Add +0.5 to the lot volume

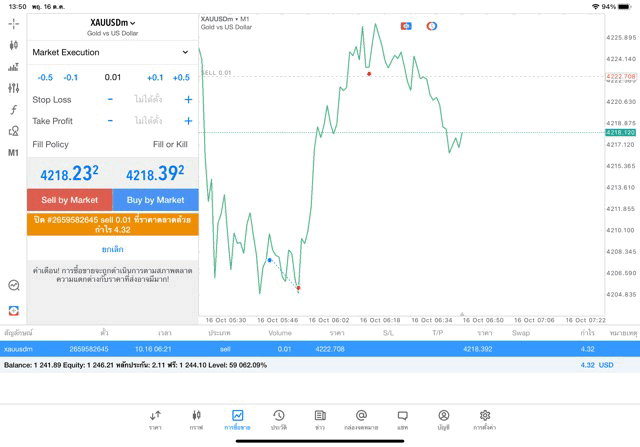tap(181, 77)
